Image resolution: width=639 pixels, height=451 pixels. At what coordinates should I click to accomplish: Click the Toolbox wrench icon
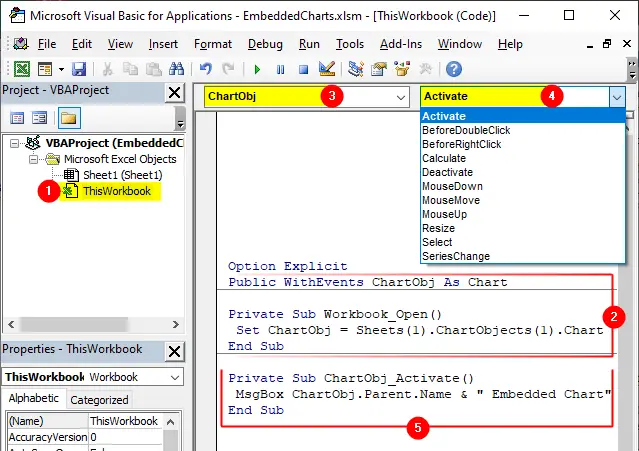tap(425, 69)
